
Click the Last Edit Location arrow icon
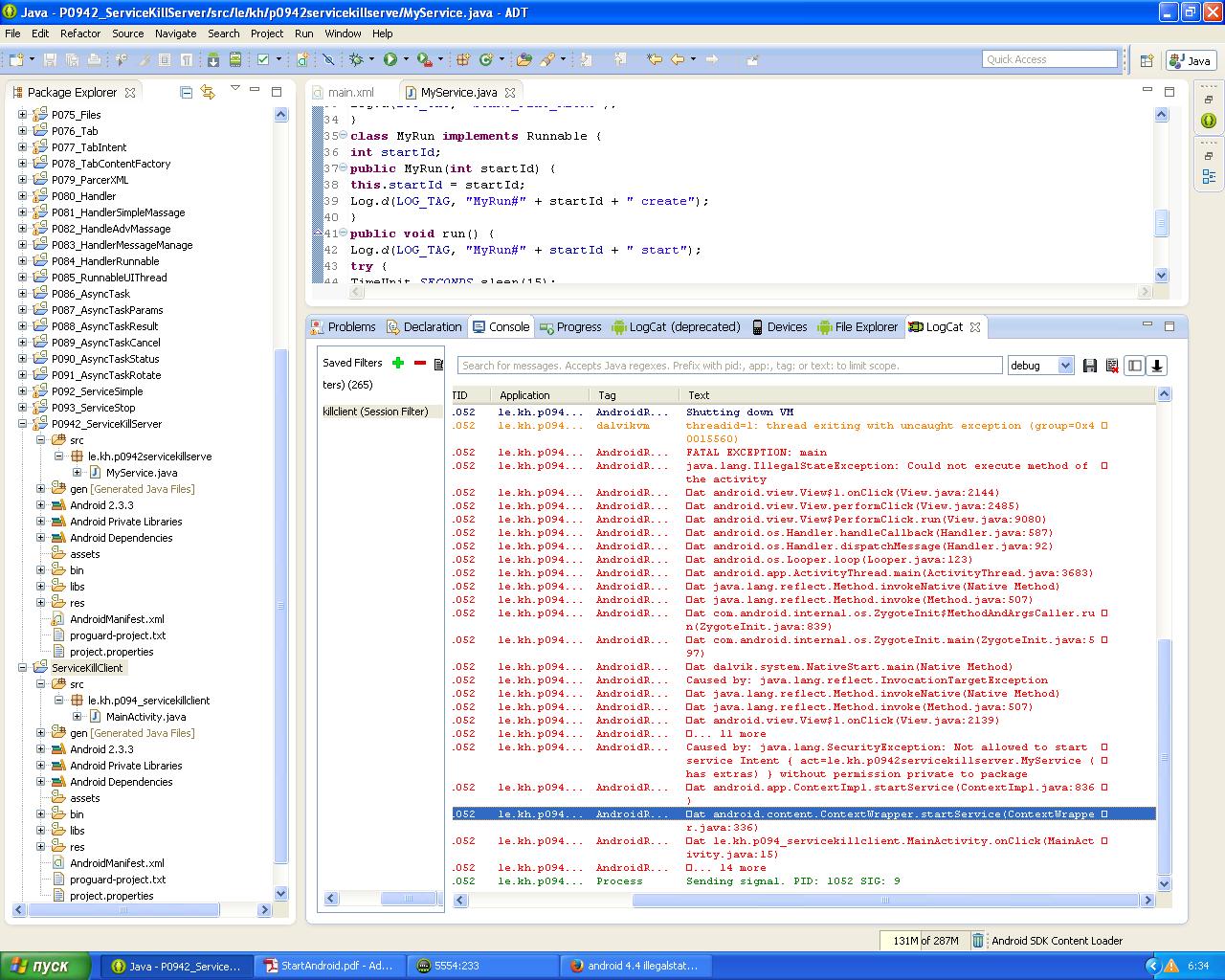pyautogui.click(x=655, y=59)
